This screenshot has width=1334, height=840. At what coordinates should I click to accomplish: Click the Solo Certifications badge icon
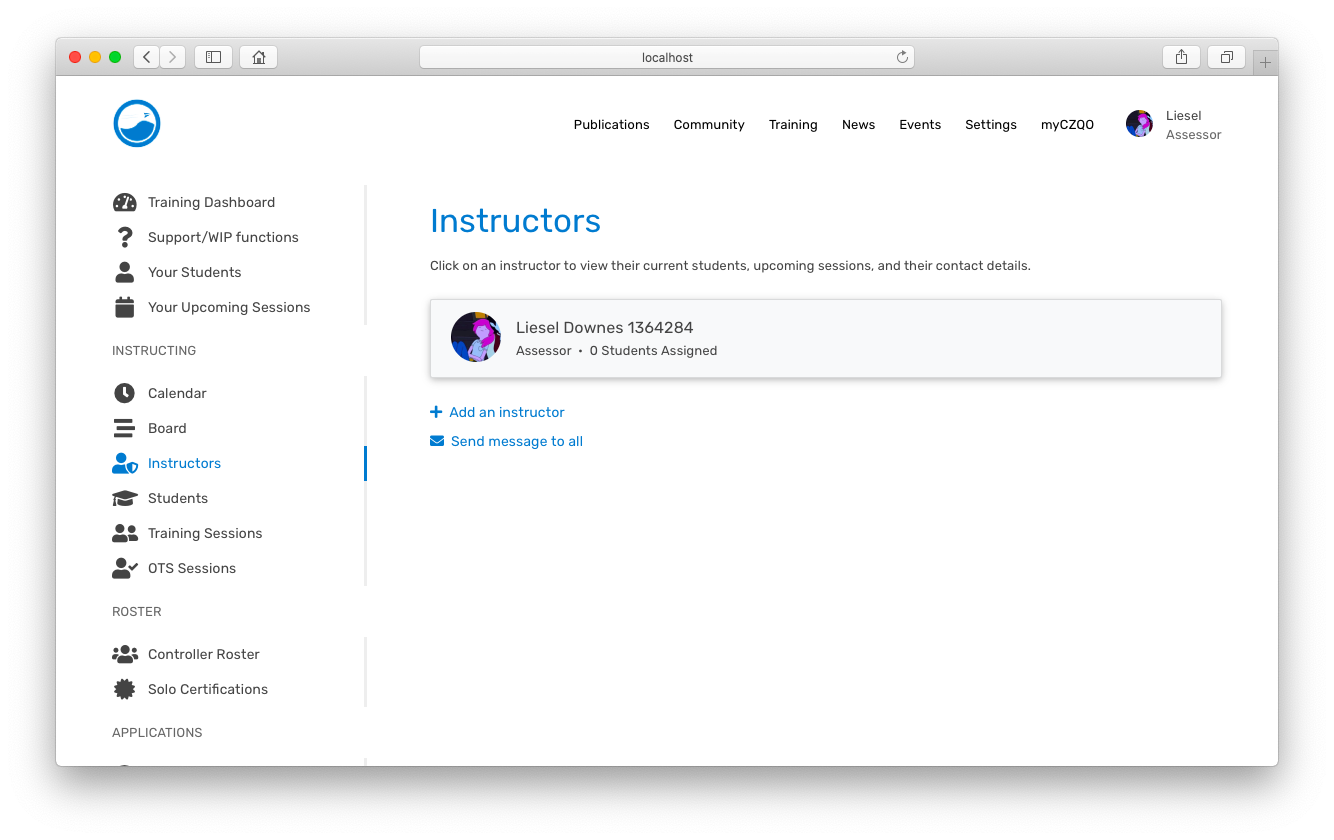pos(125,689)
